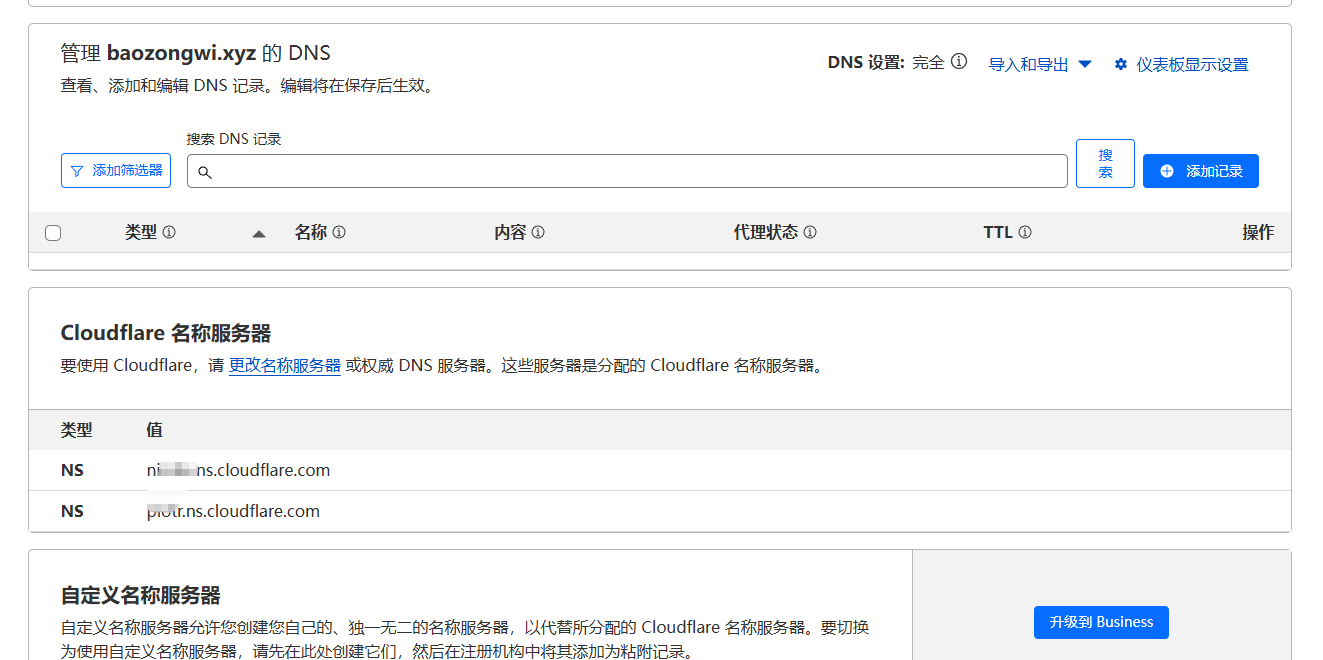
Task: Click info icon beside 代理状态 column
Action: point(810,232)
